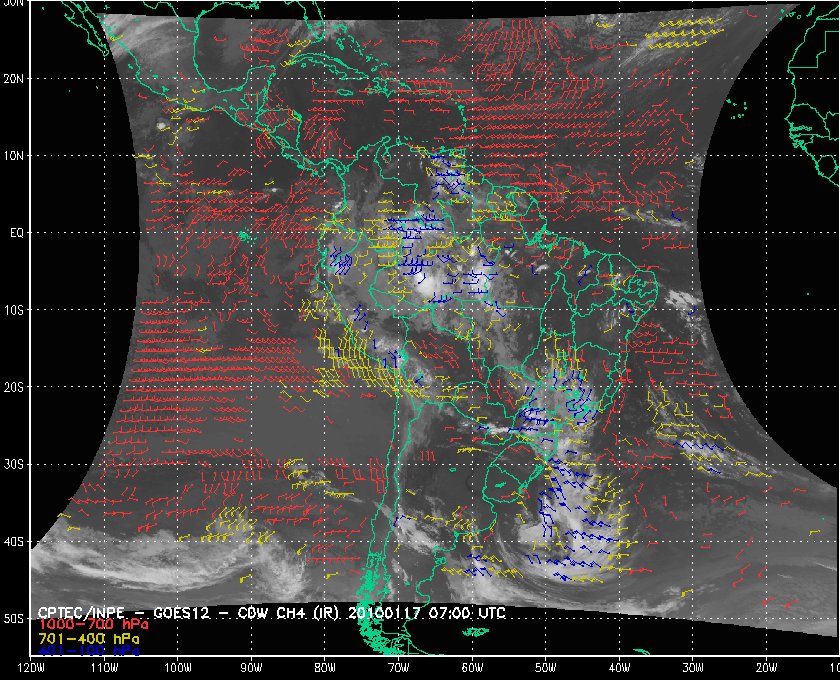Click the 10S latitude label
The width and height of the screenshot is (840, 680).
click(x=13, y=310)
